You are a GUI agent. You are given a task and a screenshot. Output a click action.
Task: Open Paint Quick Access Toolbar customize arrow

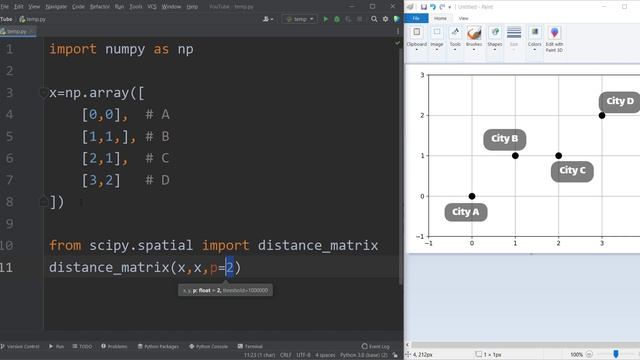click(x=450, y=7)
